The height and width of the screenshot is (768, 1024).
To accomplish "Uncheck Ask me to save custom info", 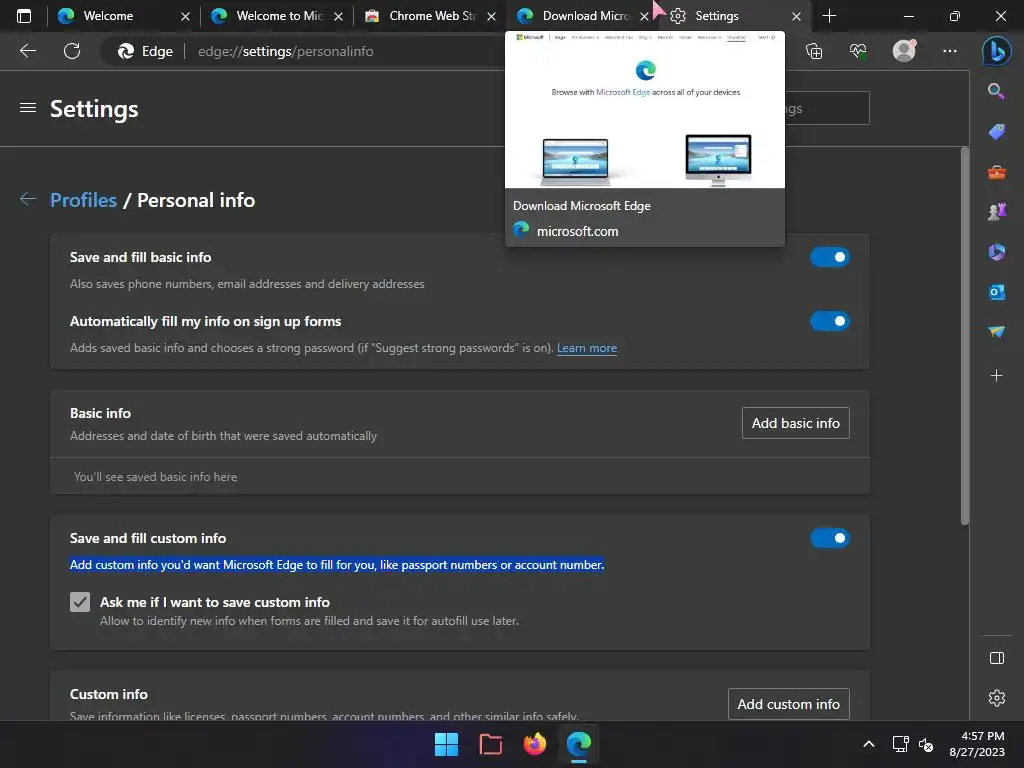I will 80,601.
